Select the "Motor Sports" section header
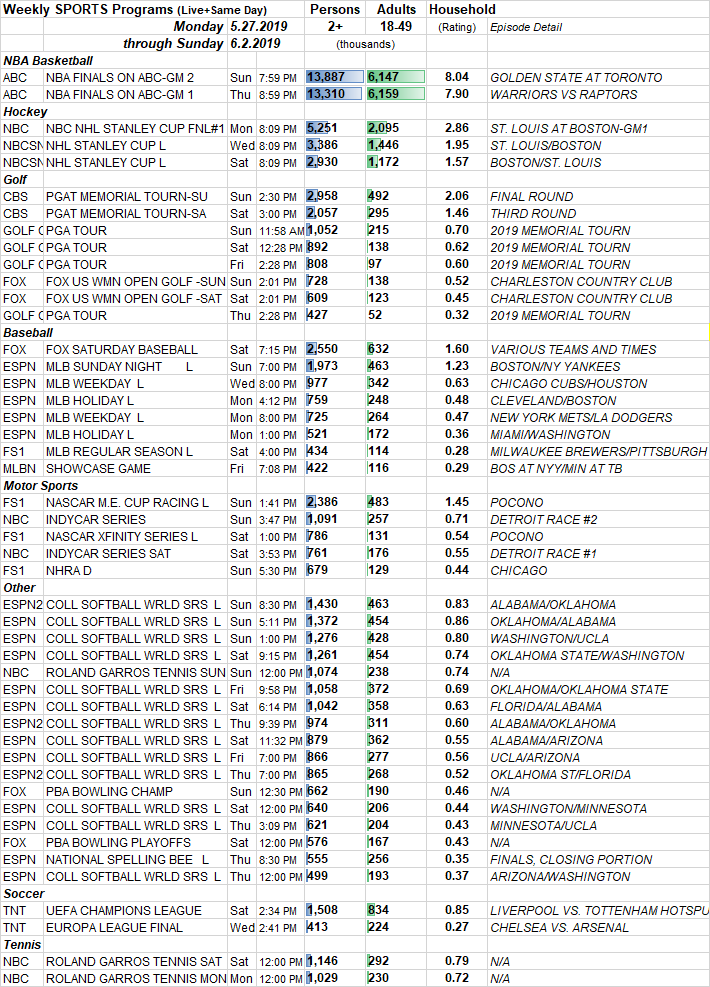710x987 pixels. pyautogui.click(x=42, y=485)
